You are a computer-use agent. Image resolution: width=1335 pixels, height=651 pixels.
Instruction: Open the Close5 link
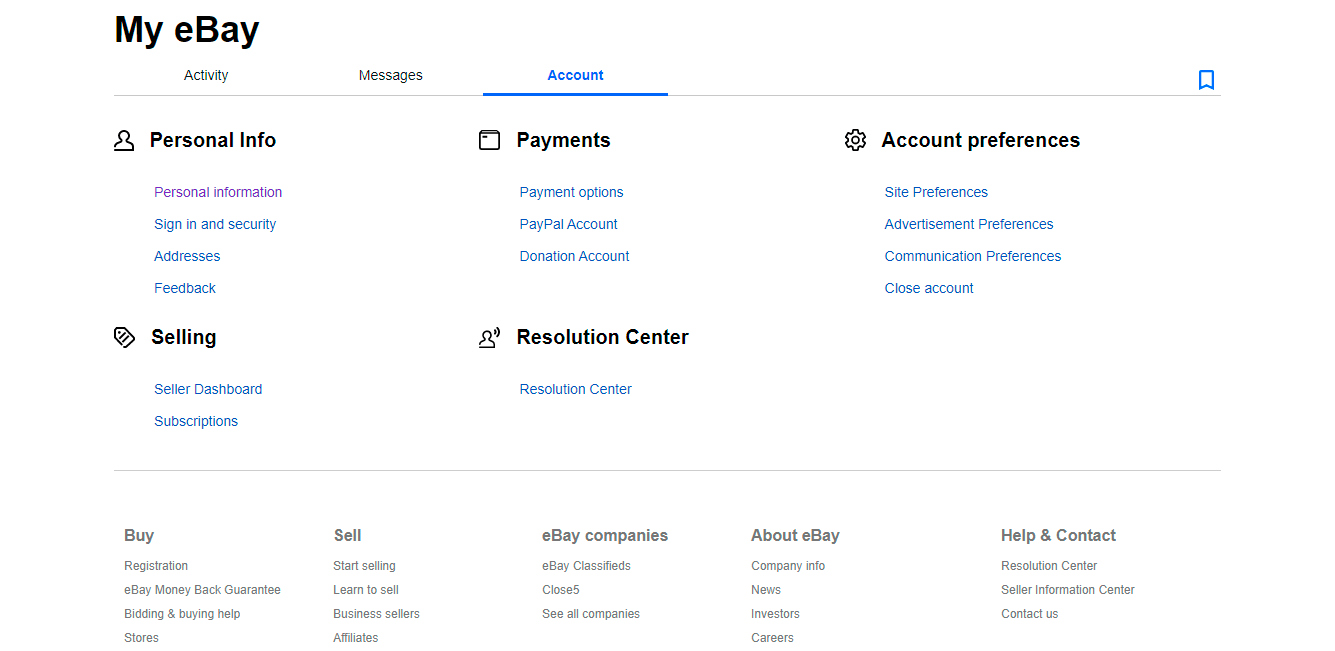pyautogui.click(x=561, y=590)
